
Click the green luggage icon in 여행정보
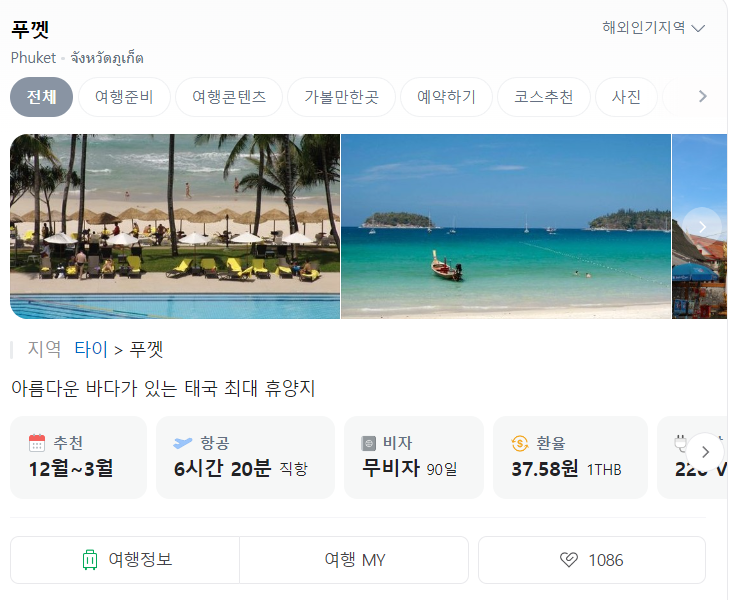[x=90, y=560]
